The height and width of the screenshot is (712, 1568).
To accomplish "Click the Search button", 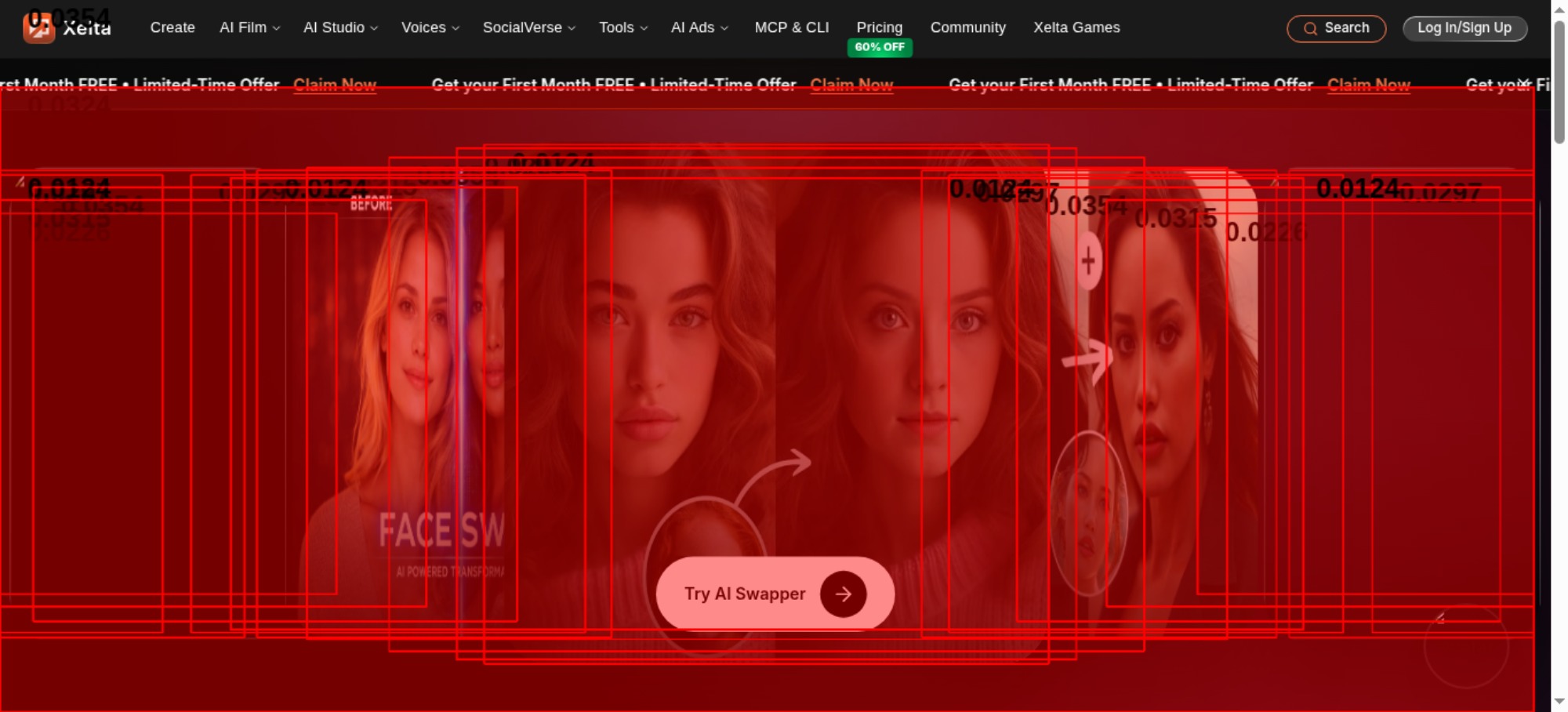I will click(x=1336, y=28).
